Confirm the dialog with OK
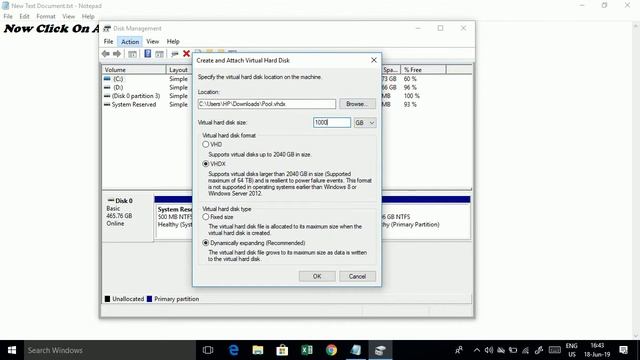The image size is (640, 360). click(x=317, y=276)
